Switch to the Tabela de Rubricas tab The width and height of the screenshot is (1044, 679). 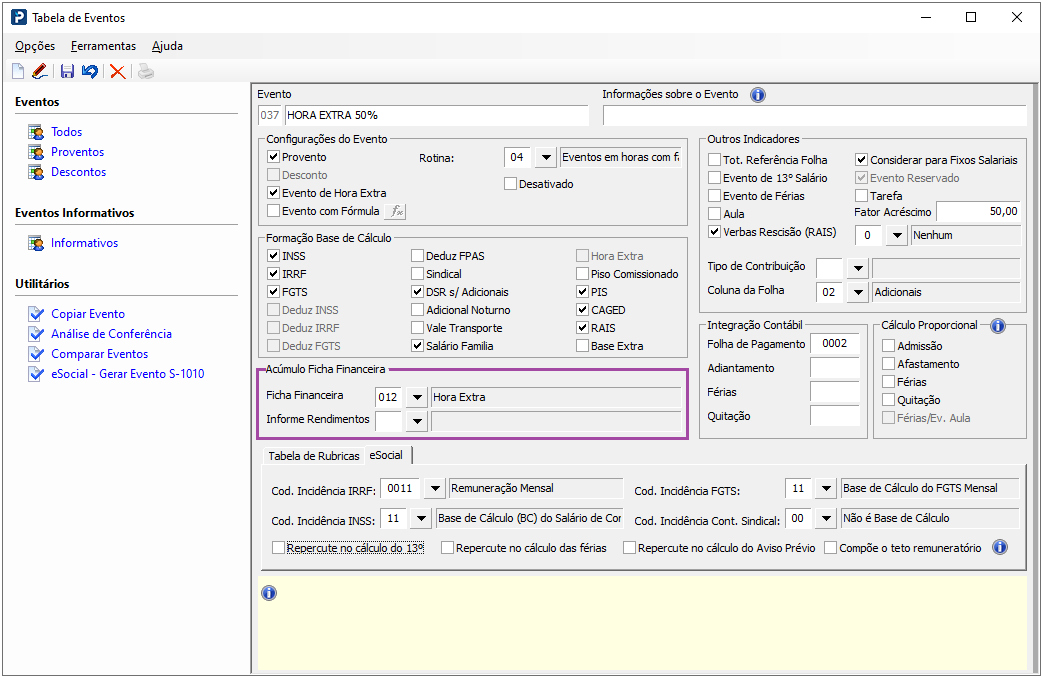[314, 456]
